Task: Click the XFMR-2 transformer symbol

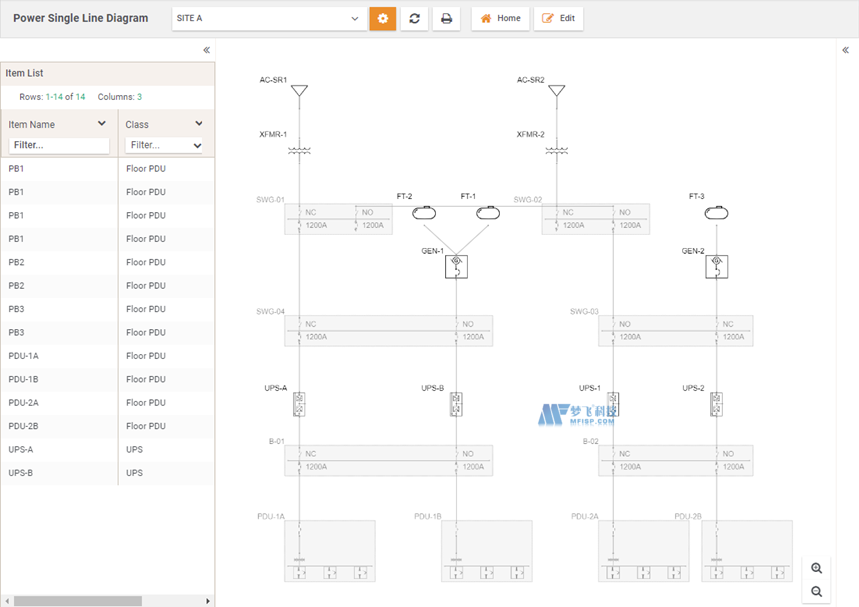Action: (557, 151)
